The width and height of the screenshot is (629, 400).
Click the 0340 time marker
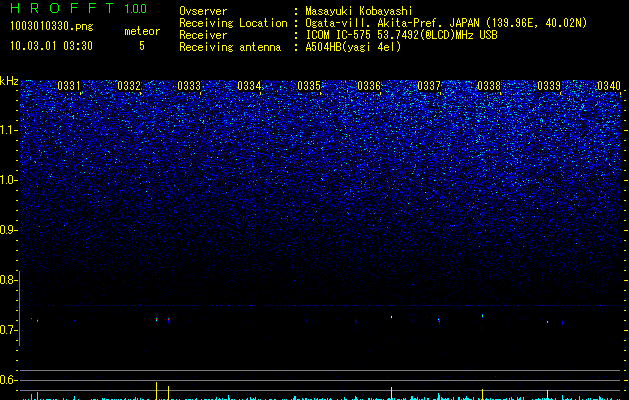[x=609, y=86]
